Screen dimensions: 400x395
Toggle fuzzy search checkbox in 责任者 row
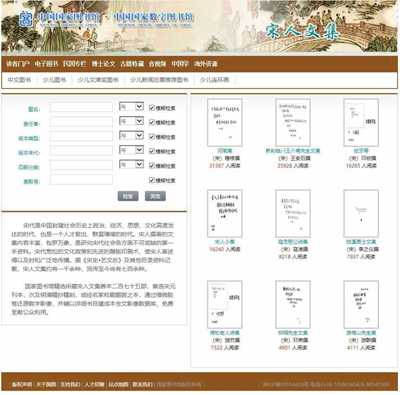[152, 122]
